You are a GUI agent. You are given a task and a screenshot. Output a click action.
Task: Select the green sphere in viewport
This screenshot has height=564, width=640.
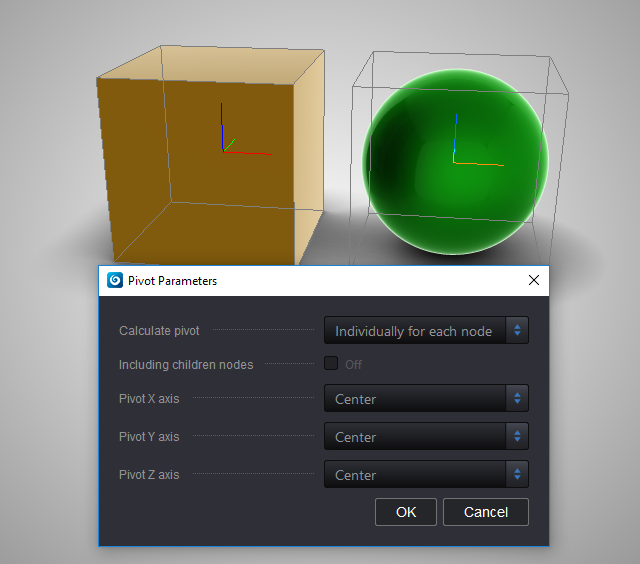[455, 162]
